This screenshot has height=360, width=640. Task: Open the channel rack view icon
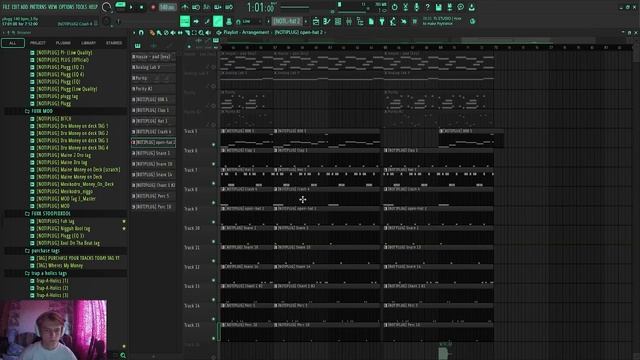coord(338,21)
